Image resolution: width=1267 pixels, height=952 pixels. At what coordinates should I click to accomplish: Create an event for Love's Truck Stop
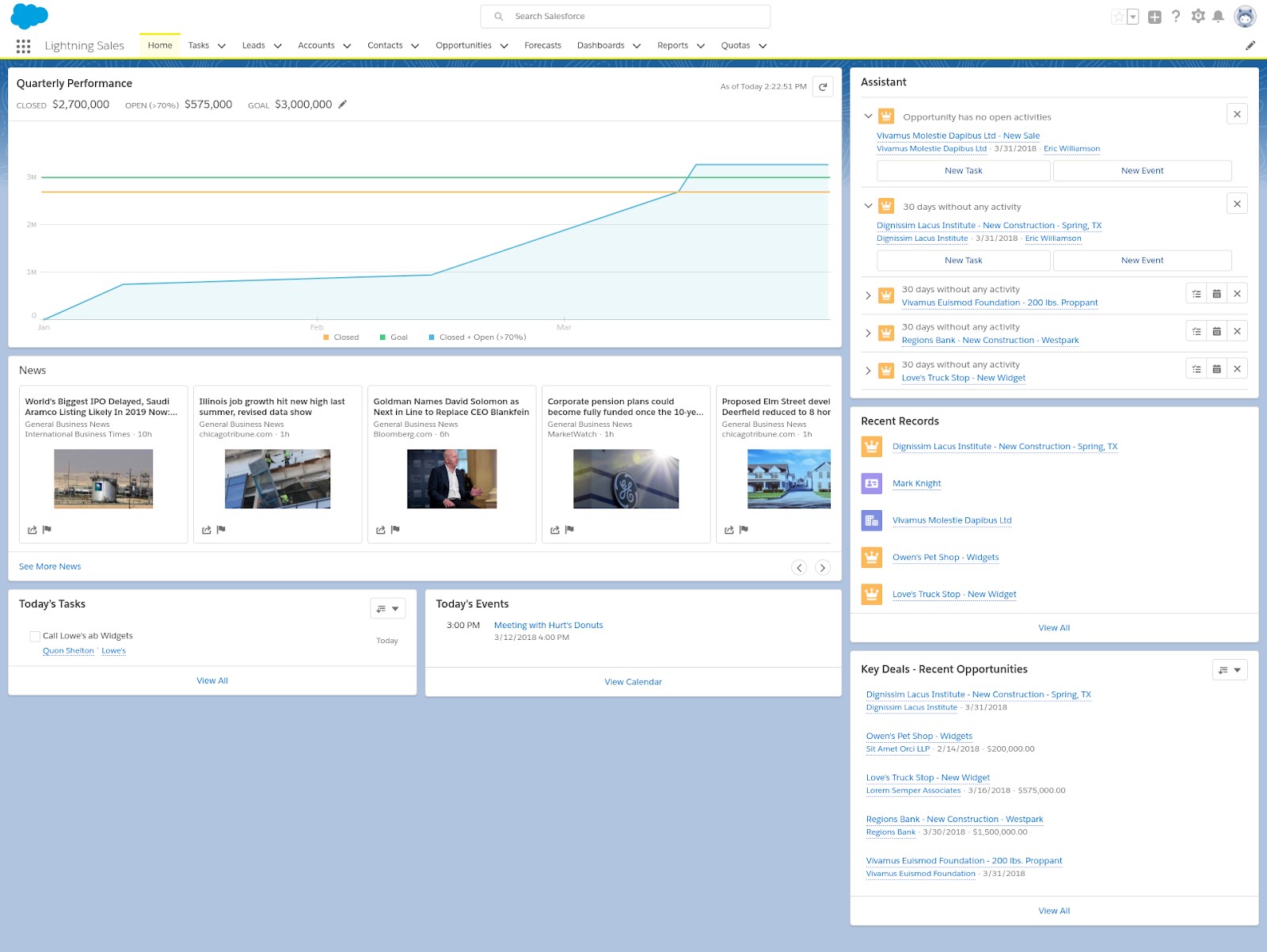1217,369
